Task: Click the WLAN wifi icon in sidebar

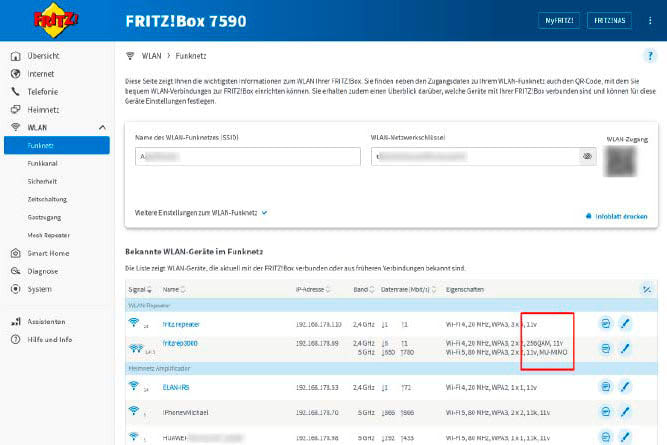Action: click(x=15, y=127)
